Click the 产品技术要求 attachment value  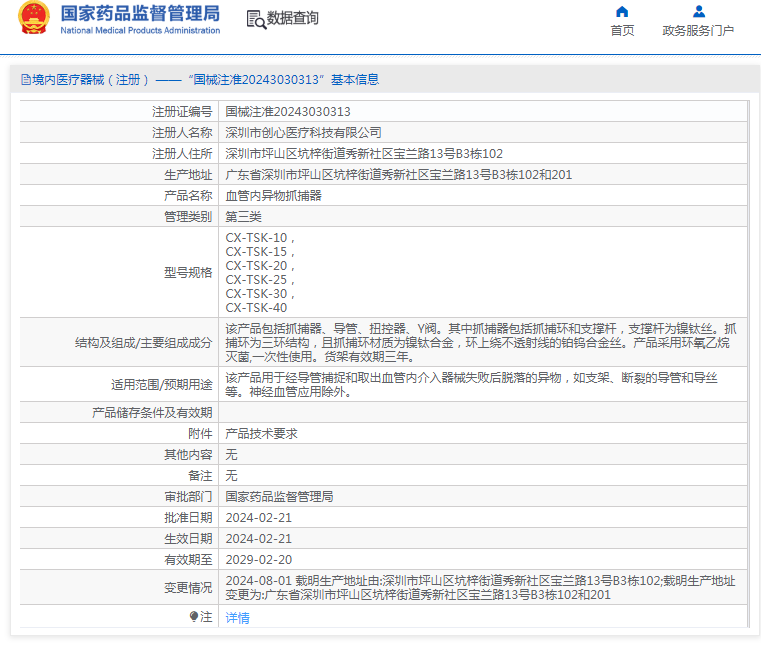(262, 433)
